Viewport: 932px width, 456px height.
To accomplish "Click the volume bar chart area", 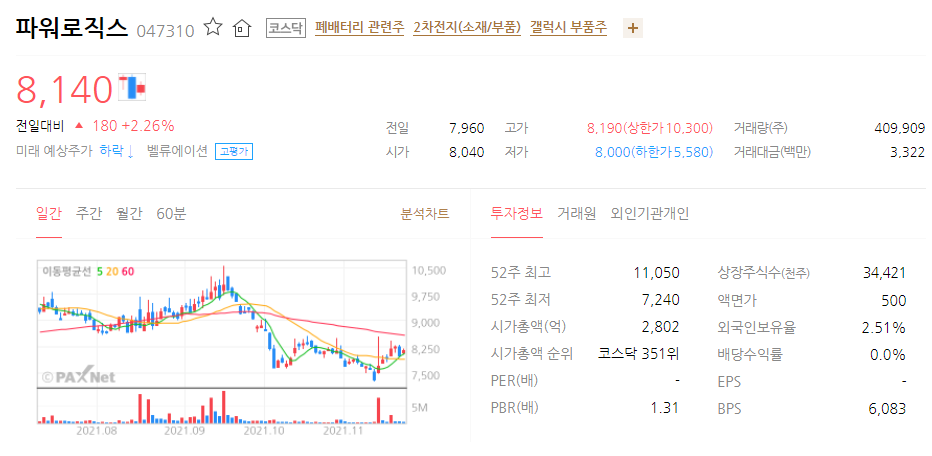I will [x=222, y=406].
